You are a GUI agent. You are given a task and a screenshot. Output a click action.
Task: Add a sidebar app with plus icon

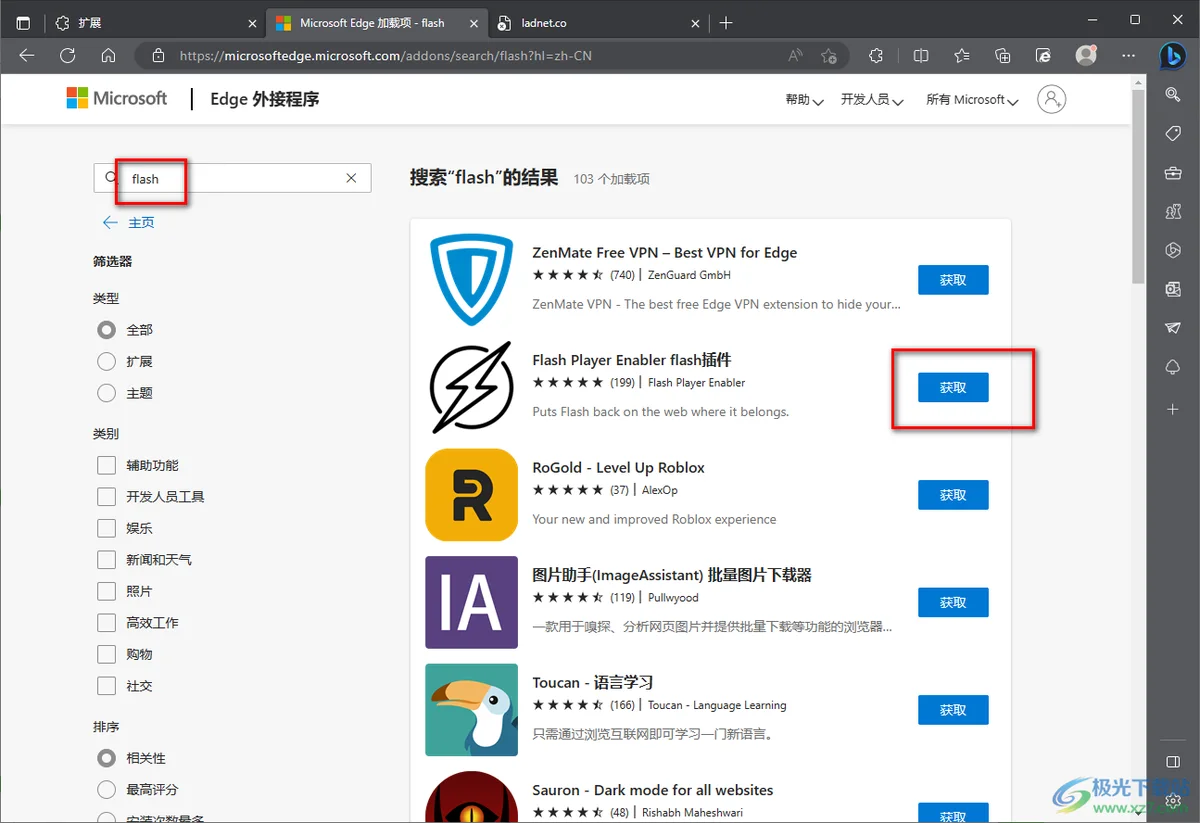1173,409
